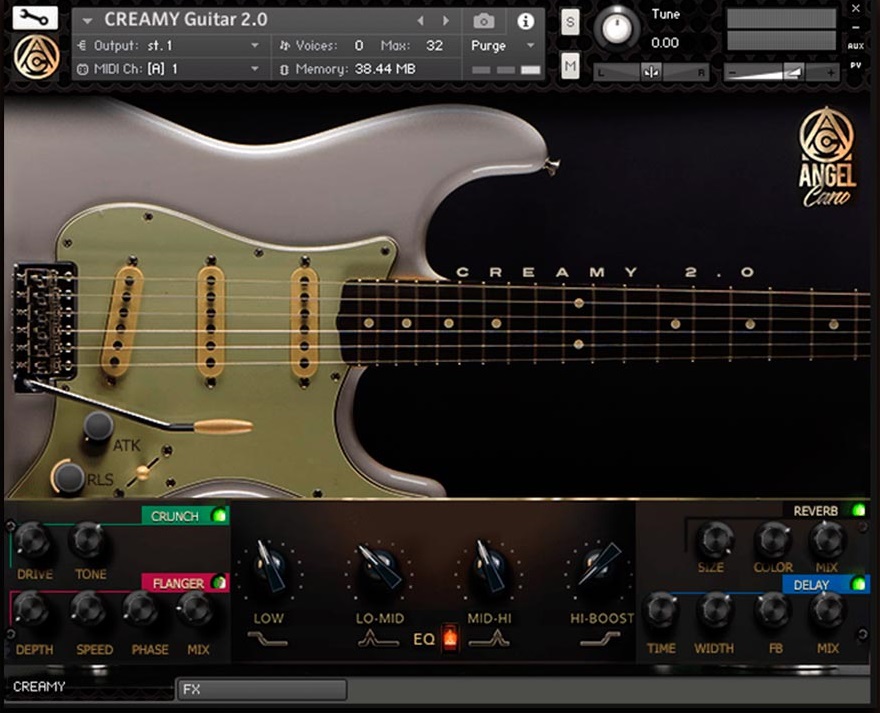Click the MID-HI bell curve icon
Image resolution: width=880 pixels, height=713 pixels.
pos(489,638)
